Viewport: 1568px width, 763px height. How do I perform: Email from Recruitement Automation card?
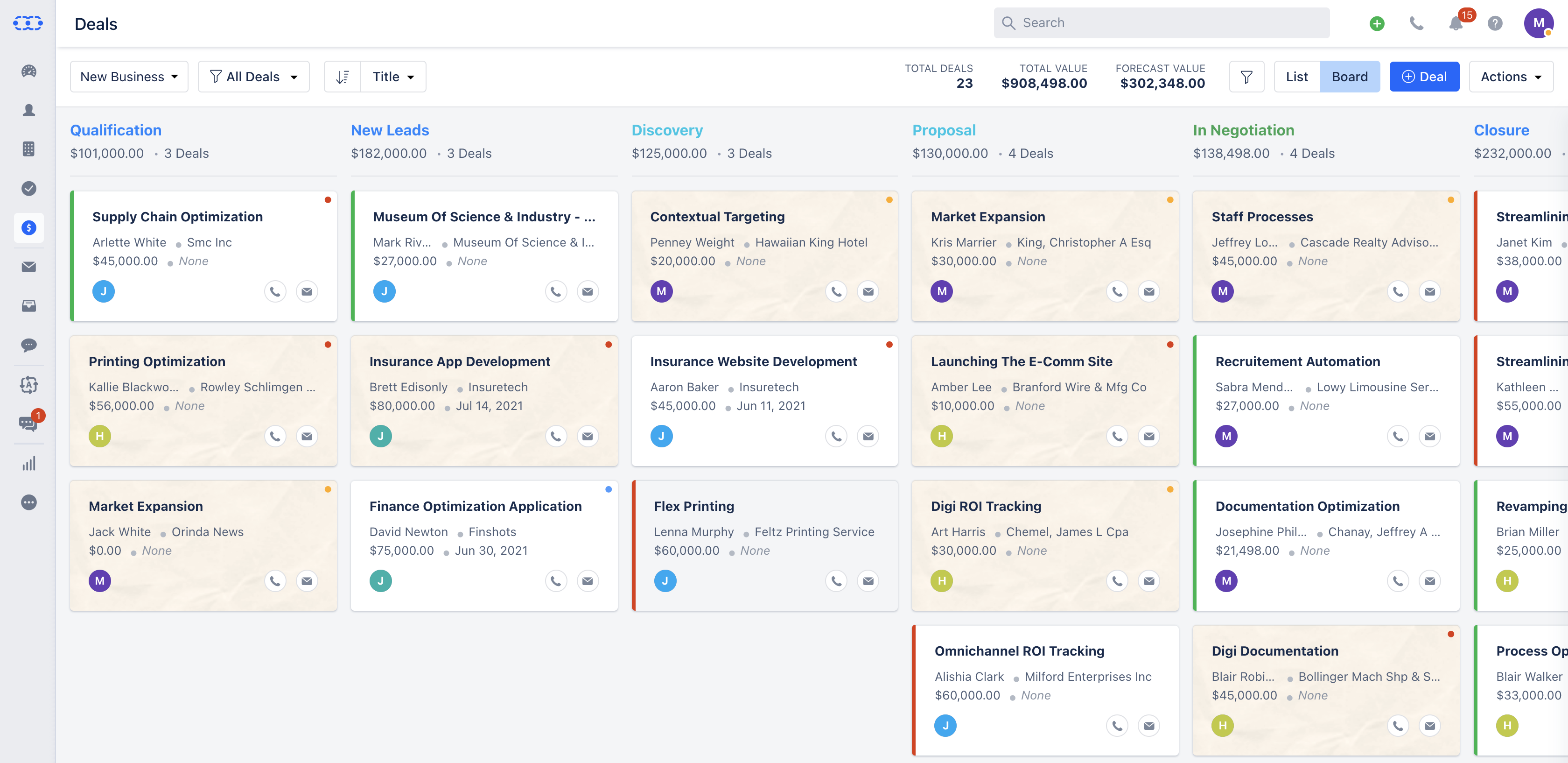[1430, 437]
